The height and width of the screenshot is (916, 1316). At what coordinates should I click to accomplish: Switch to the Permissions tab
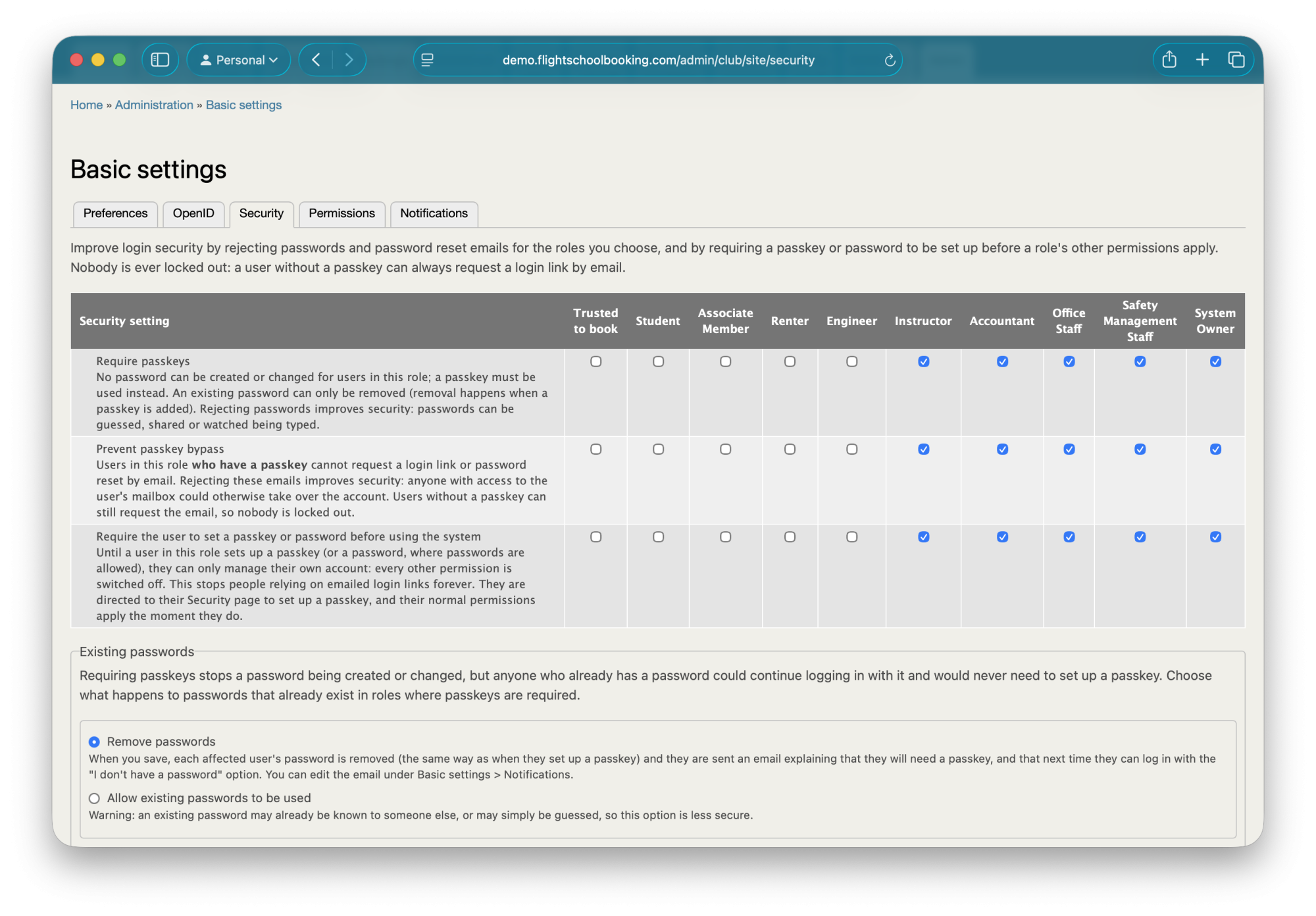click(342, 214)
